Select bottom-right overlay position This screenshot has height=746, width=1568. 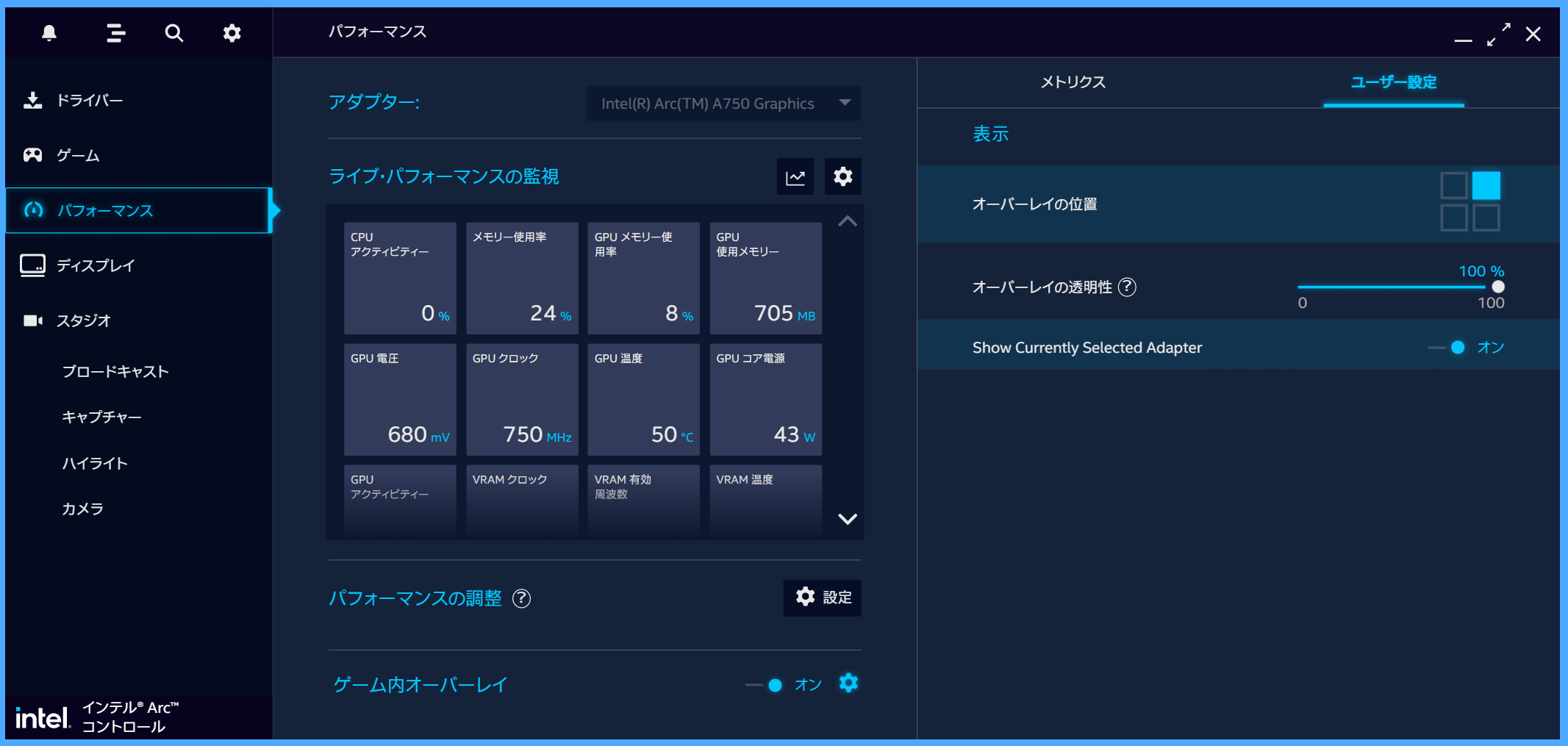pos(1486,218)
